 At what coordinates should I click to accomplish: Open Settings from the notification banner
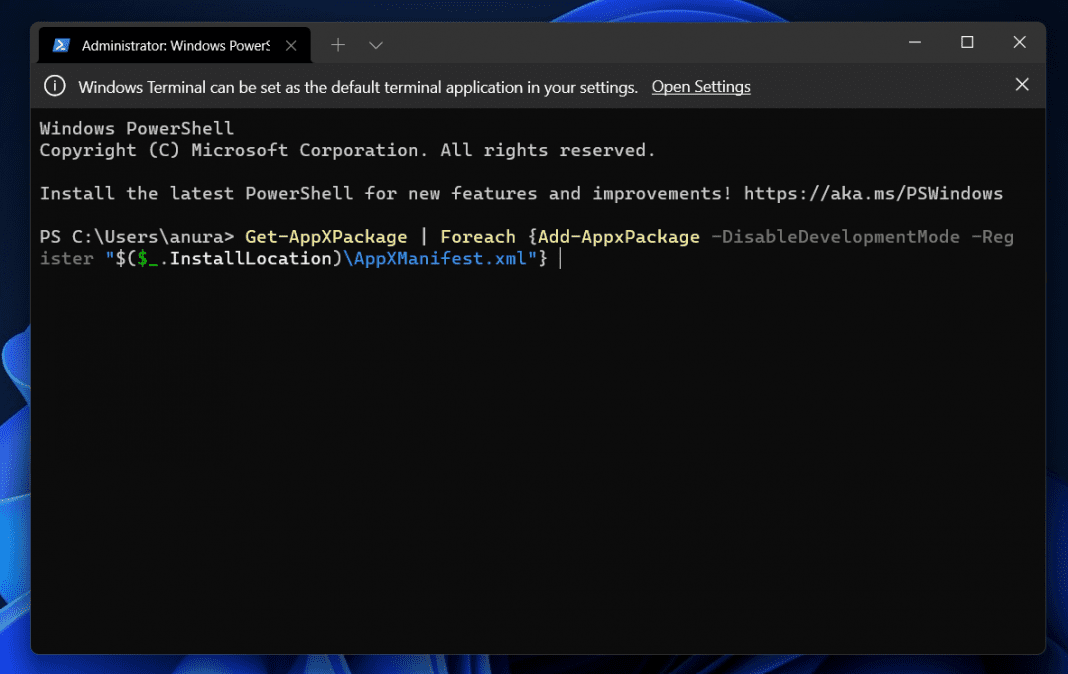pos(700,86)
